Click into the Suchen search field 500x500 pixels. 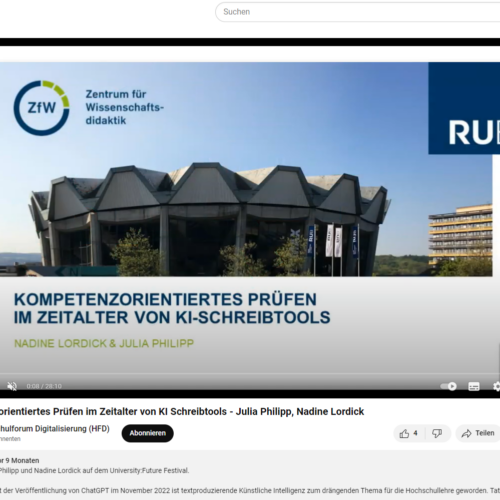(x=358, y=12)
